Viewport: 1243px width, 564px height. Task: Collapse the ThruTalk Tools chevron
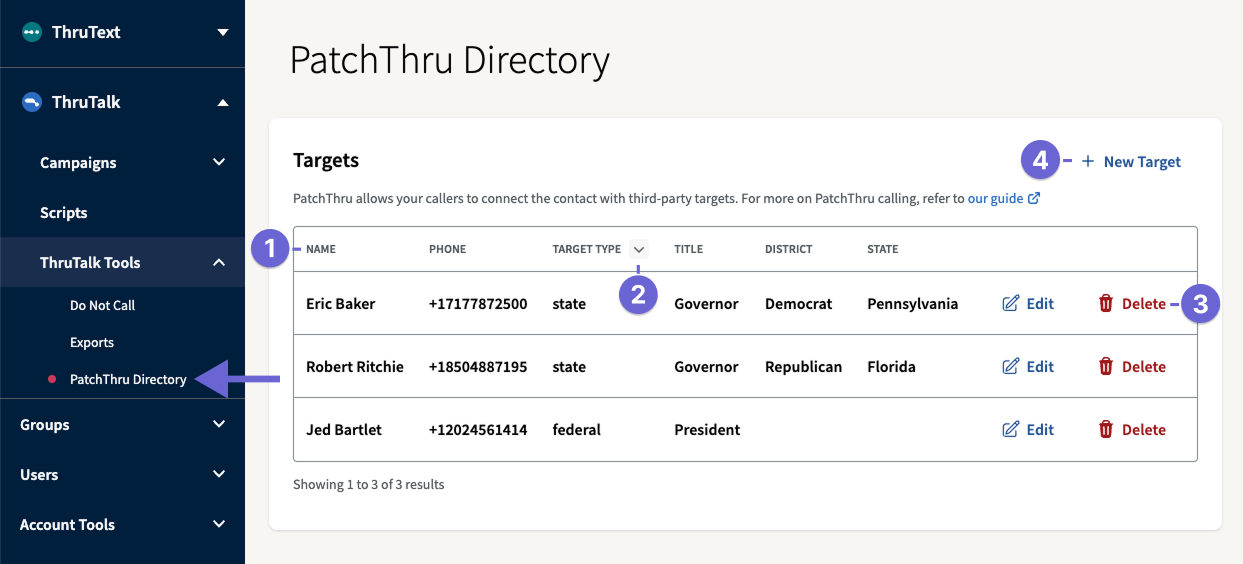(x=219, y=262)
